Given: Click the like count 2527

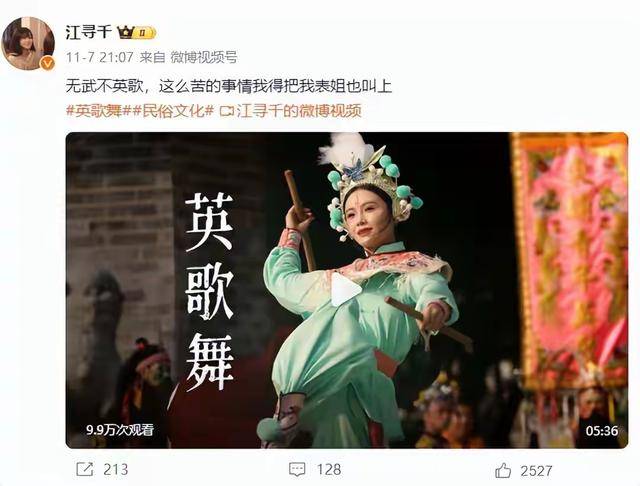Looking at the screenshot, I should click(536, 471).
